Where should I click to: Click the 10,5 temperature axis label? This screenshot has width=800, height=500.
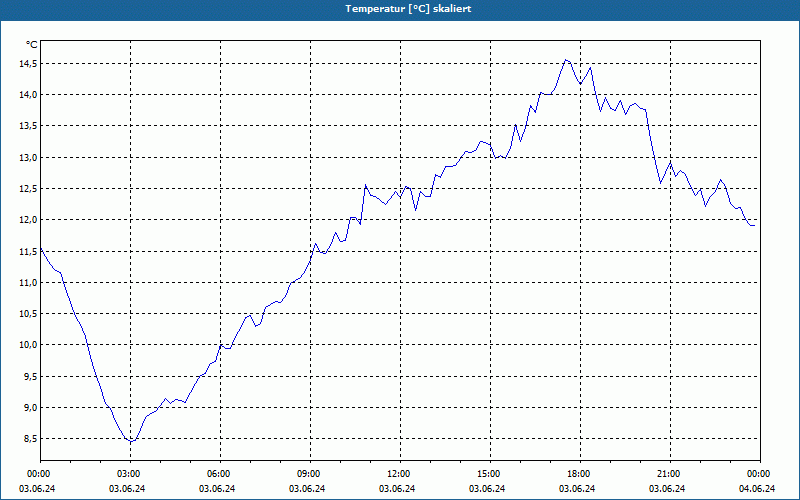(x=28, y=314)
